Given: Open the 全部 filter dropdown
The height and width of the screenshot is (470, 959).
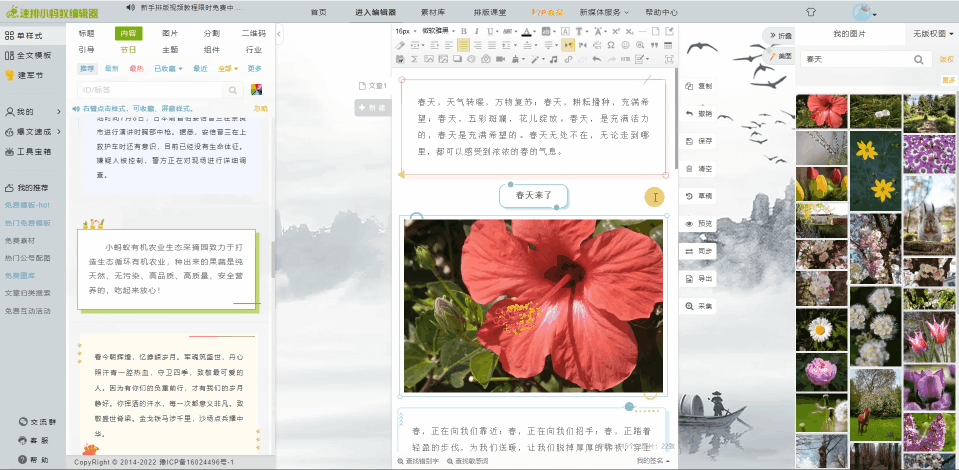Looking at the screenshot, I should click(228, 69).
